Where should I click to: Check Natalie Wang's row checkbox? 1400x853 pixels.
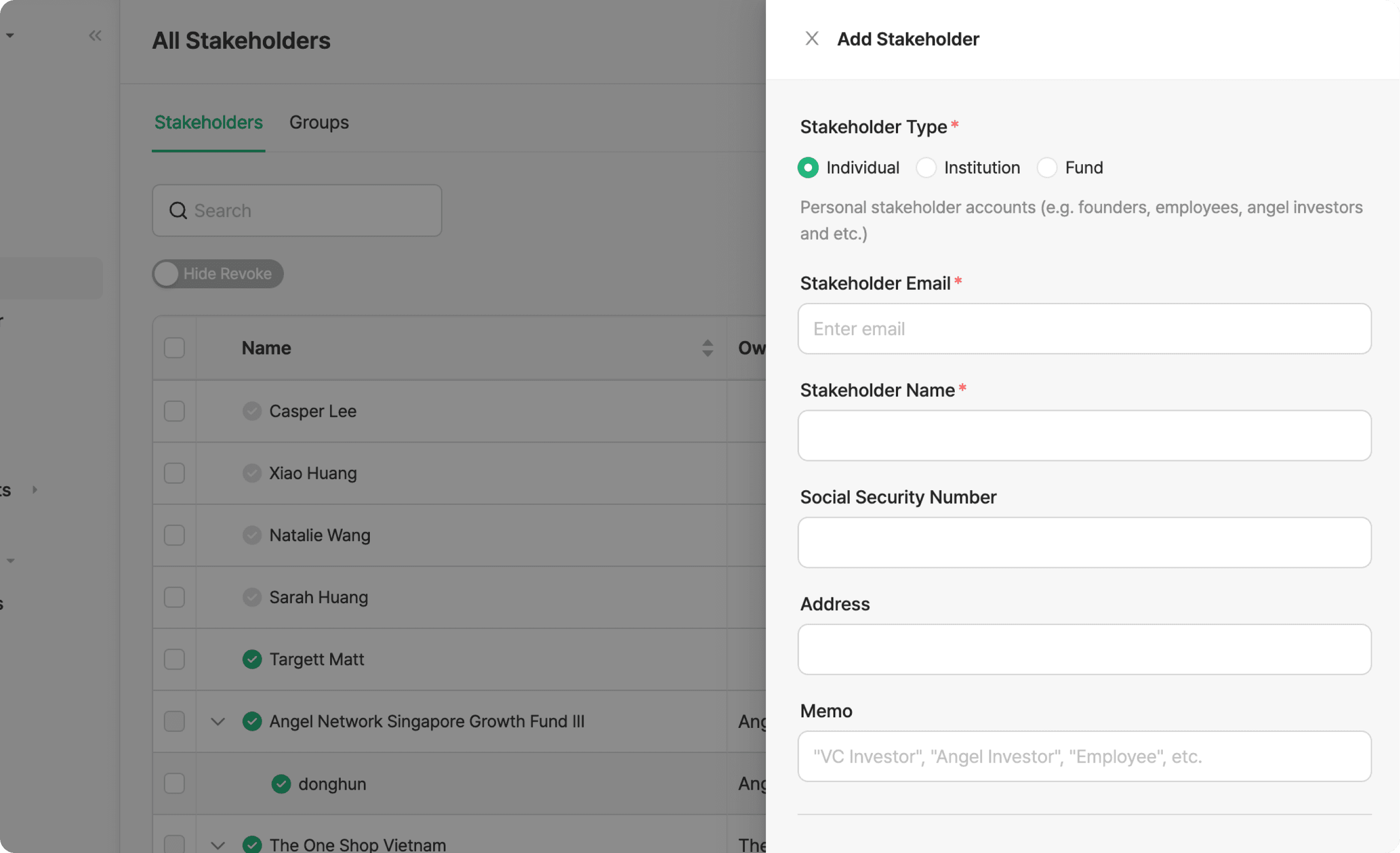coord(174,535)
